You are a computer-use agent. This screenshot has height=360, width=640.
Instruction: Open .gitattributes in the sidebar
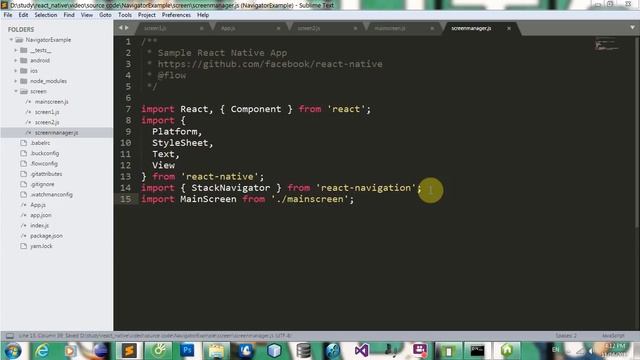click(x=46, y=174)
